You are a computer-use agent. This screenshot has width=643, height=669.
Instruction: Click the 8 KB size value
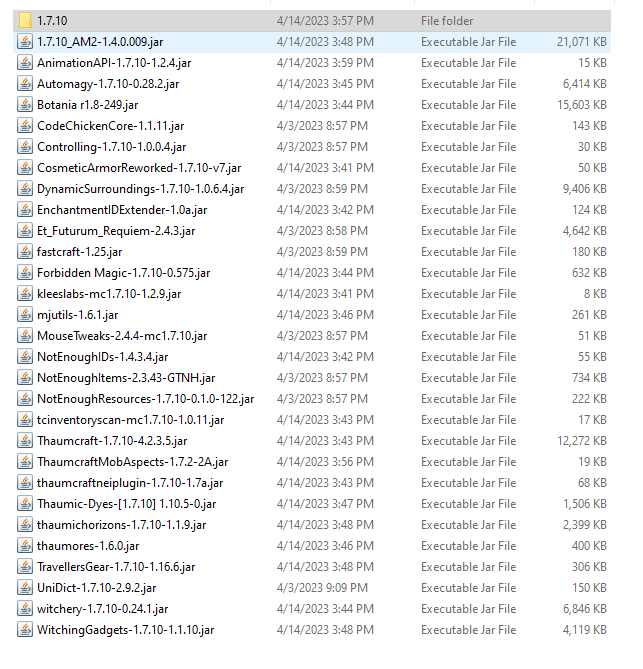pyautogui.click(x=595, y=294)
